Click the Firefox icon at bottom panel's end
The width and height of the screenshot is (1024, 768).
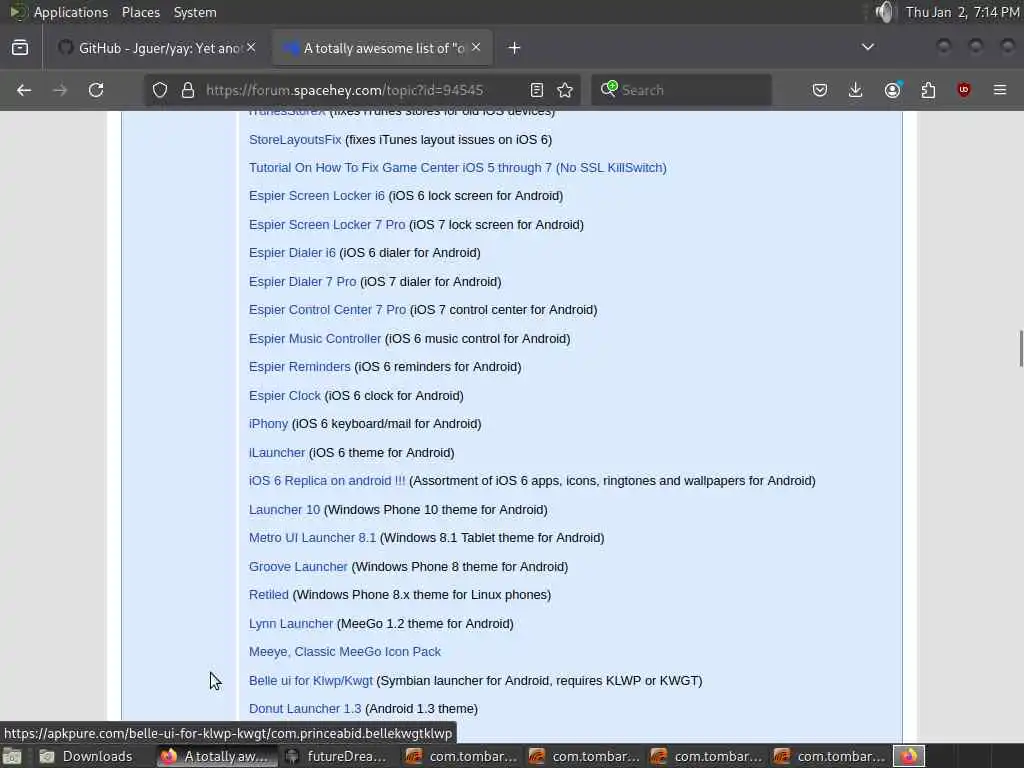tap(909, 756)
